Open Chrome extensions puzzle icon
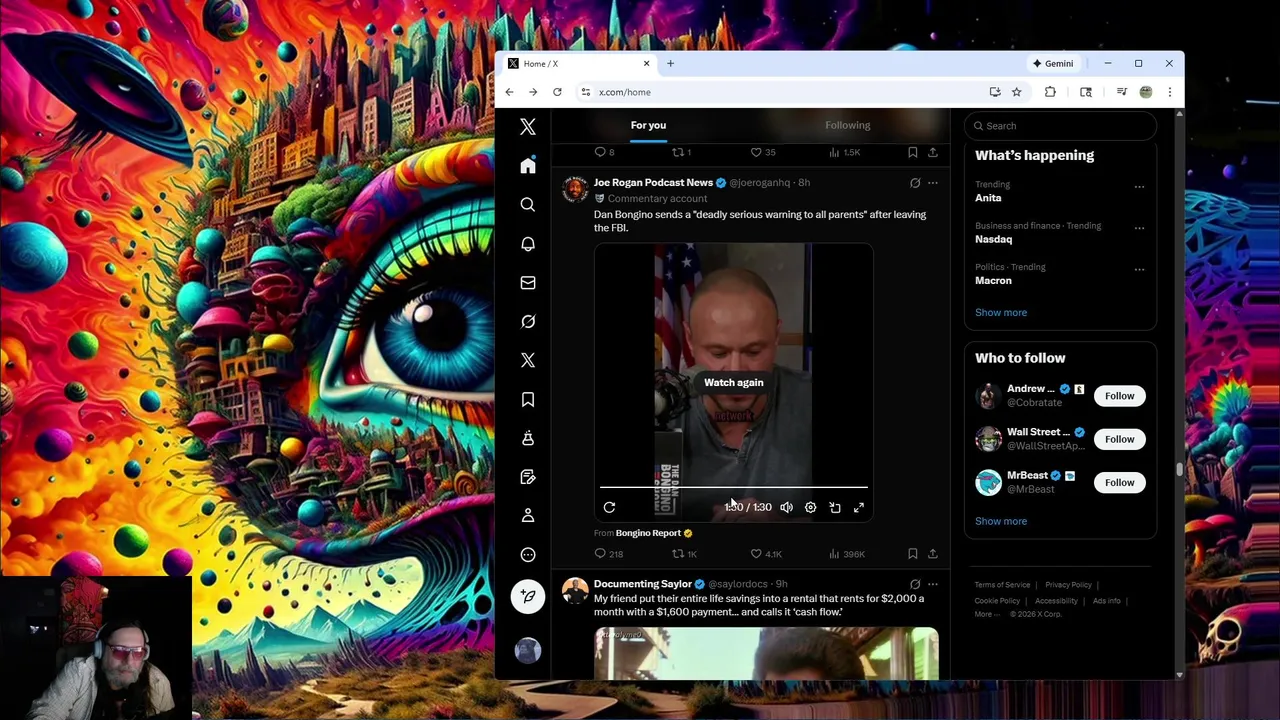This screenshot has width=1280, height=720. 1050,92
